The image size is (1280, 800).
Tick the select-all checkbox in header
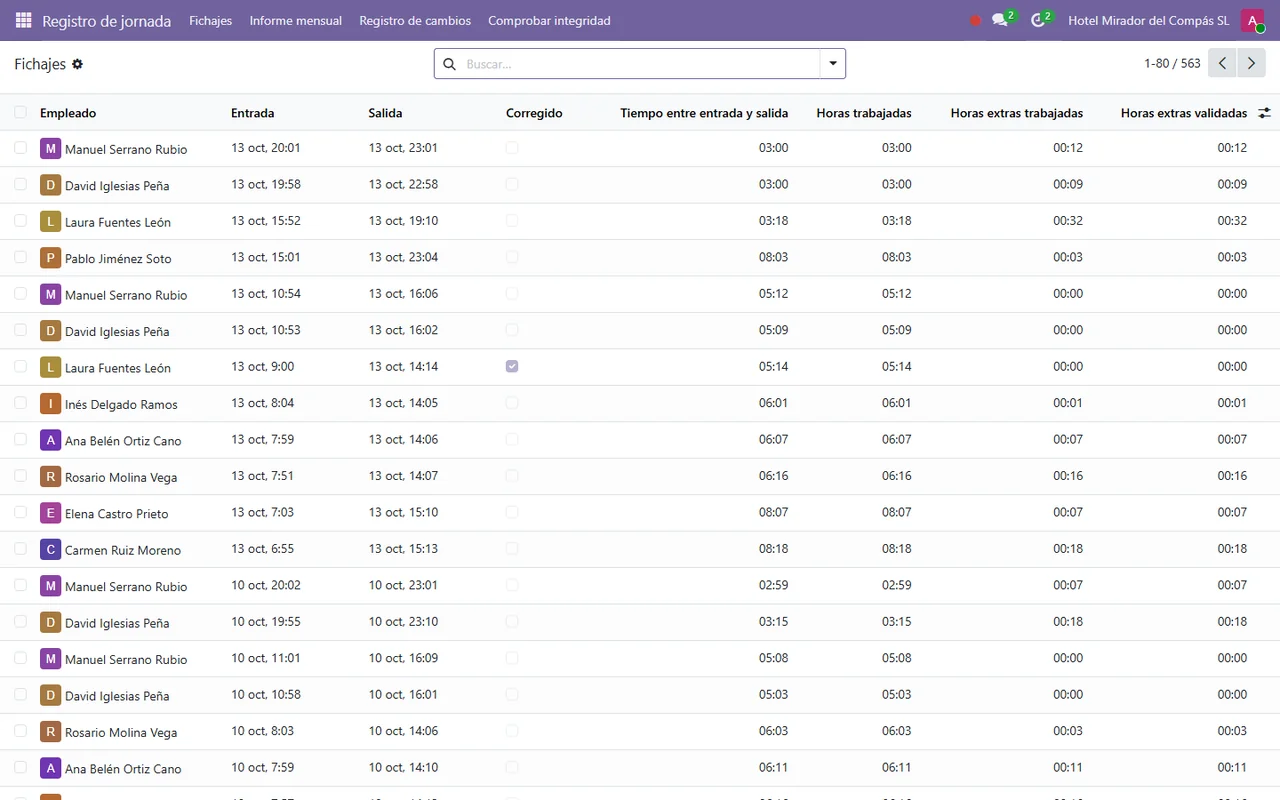pyautogui.click(x=20, y=113)
